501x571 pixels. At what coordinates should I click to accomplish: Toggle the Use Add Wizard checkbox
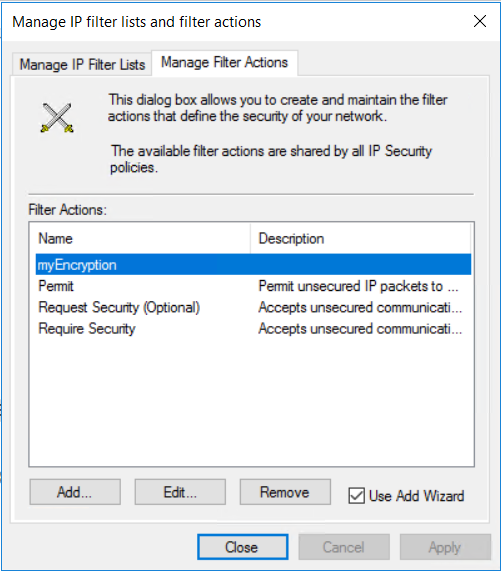(356, 496)
